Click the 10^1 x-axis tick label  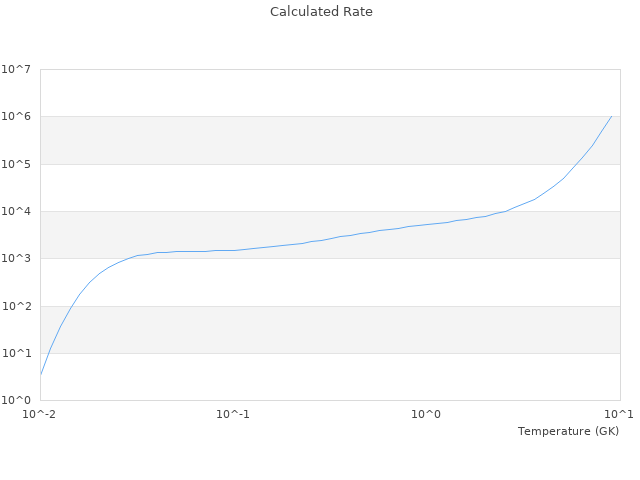(619, 414)
